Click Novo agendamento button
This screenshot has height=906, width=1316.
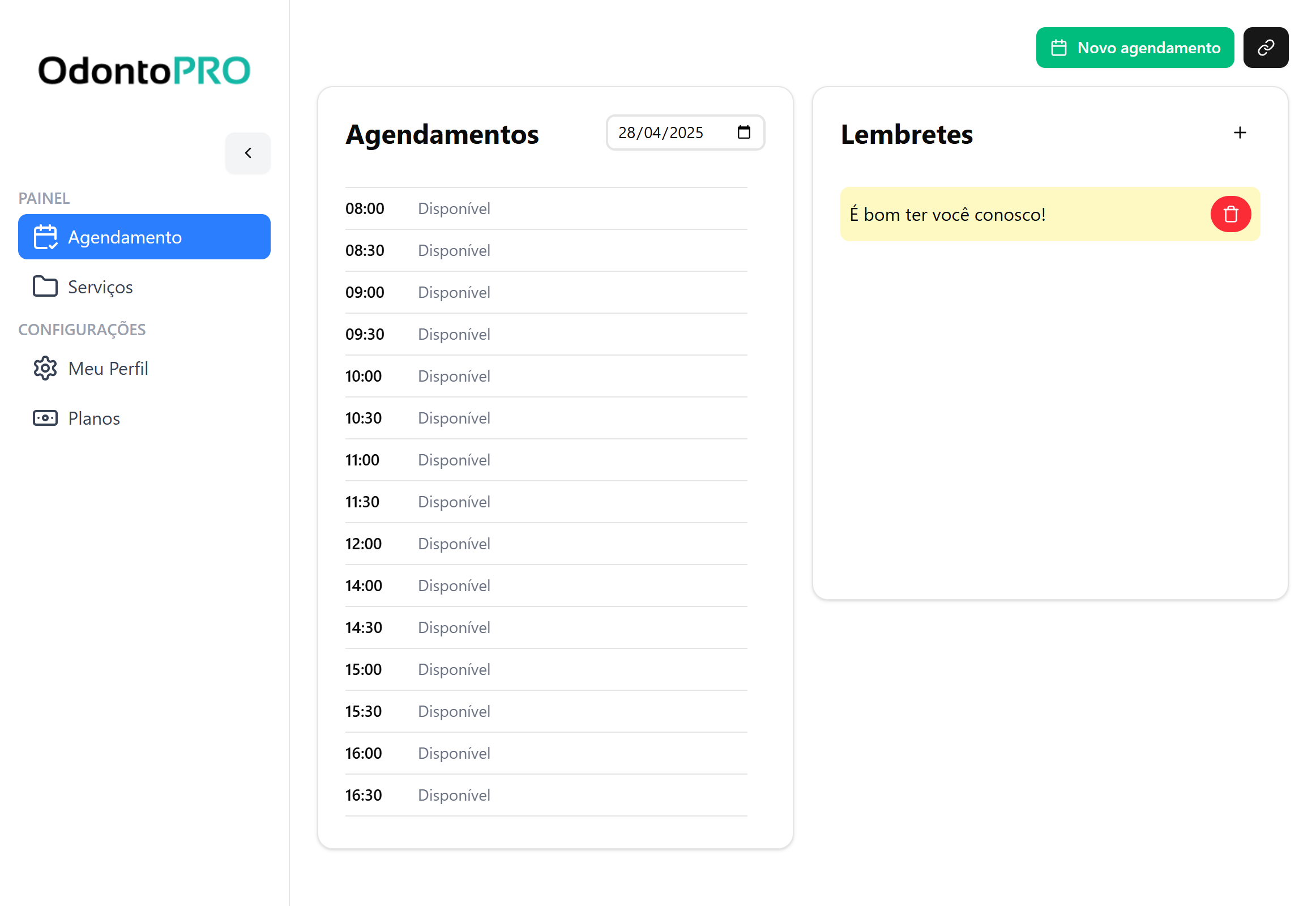point(1134,48)
